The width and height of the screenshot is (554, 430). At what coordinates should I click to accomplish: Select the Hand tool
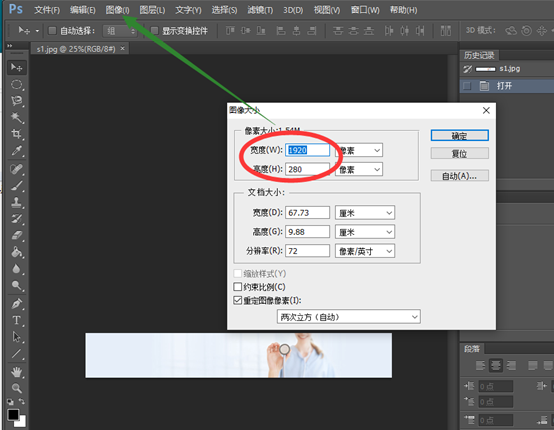click(x=16, y=372)
